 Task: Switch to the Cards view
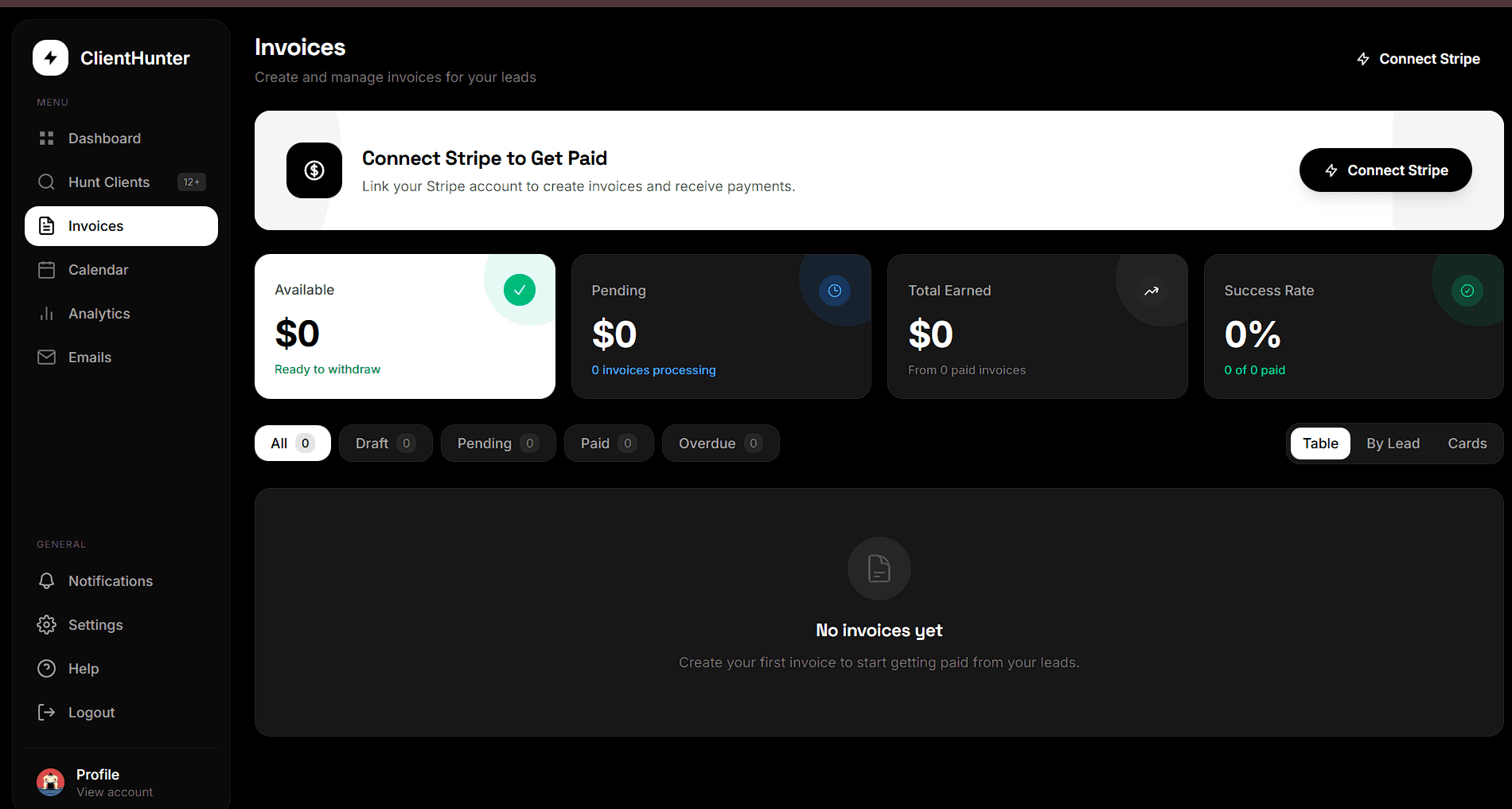coord(1467,443)
